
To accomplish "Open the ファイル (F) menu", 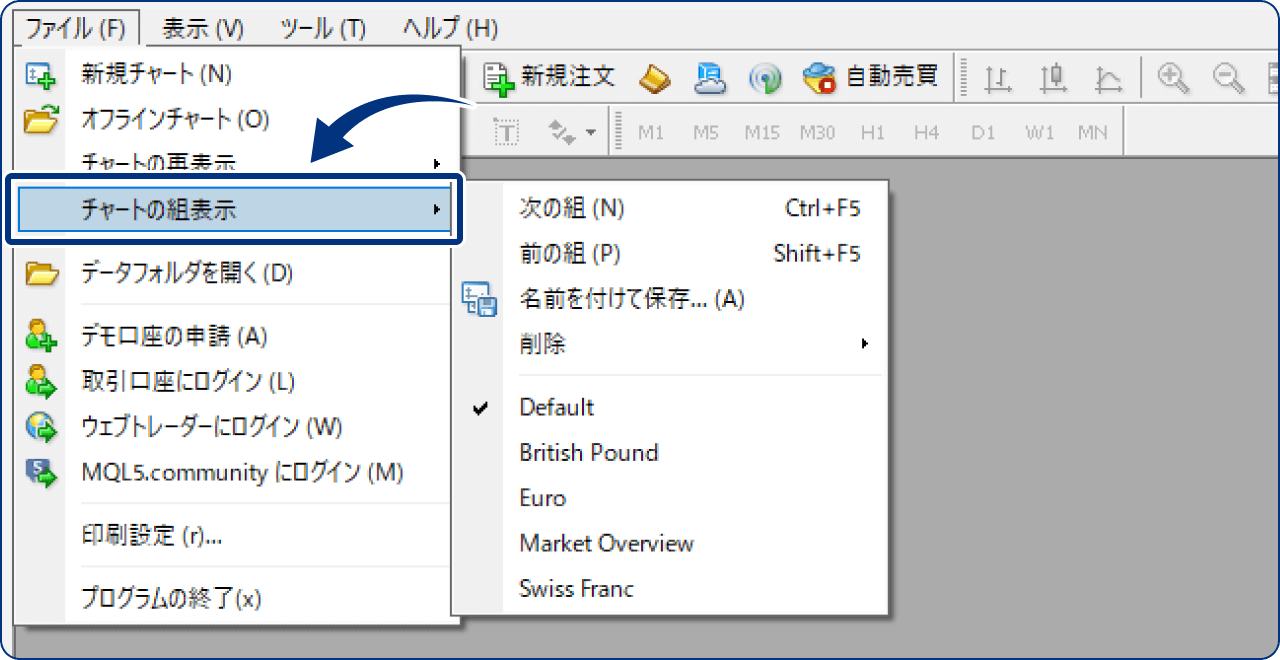I will tap(77, 29).
